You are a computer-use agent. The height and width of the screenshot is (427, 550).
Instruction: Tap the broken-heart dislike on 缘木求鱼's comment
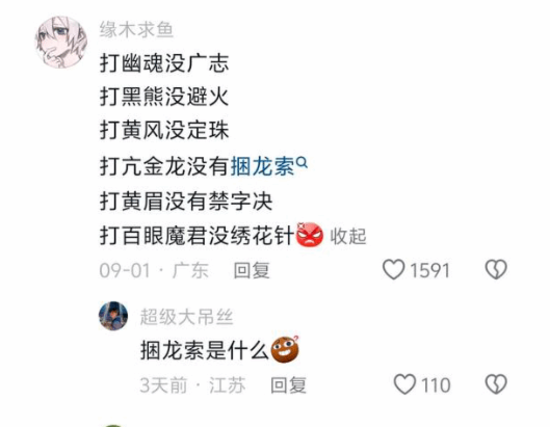point(496,269)
